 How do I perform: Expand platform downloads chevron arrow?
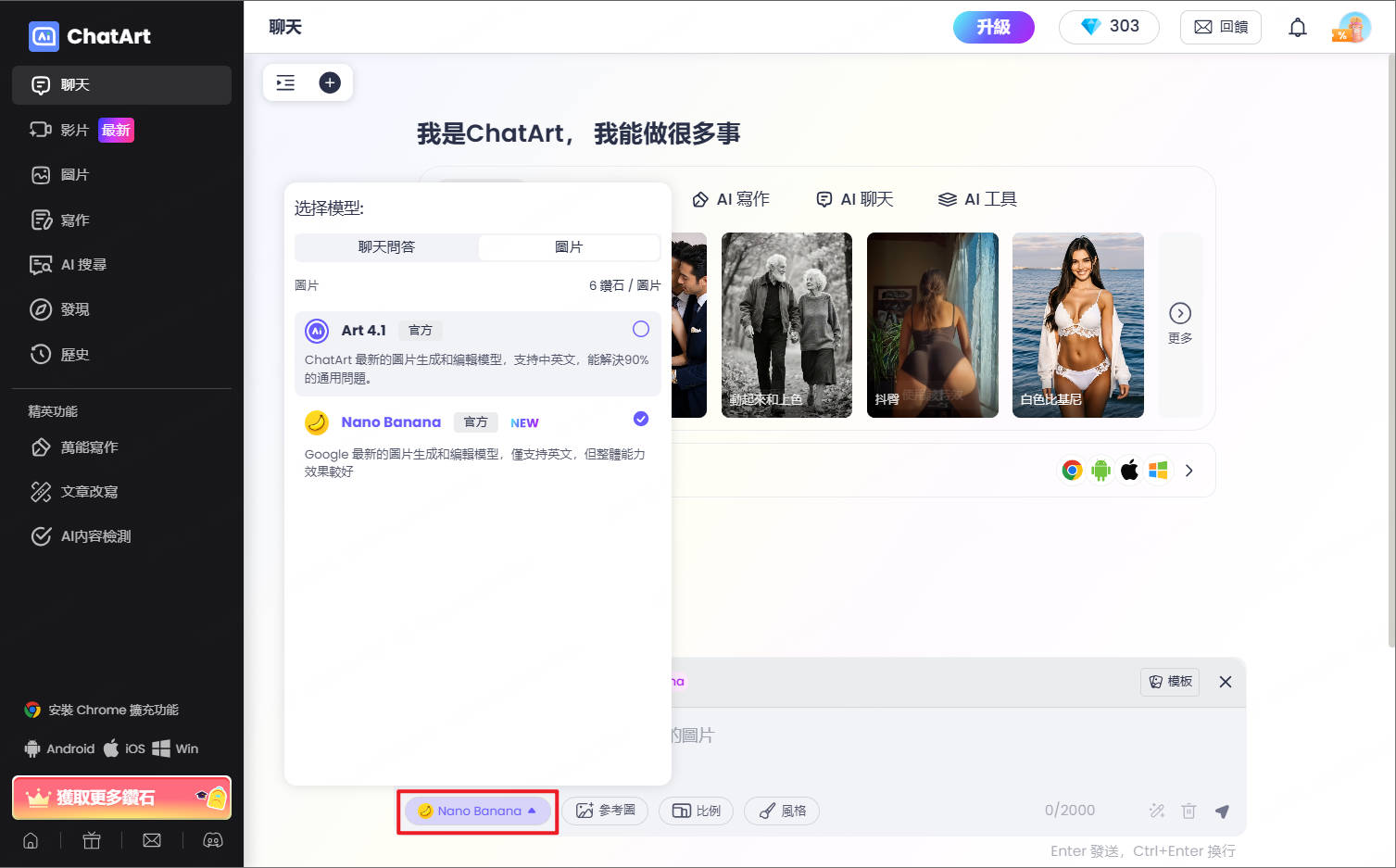tap(1188, 471)
